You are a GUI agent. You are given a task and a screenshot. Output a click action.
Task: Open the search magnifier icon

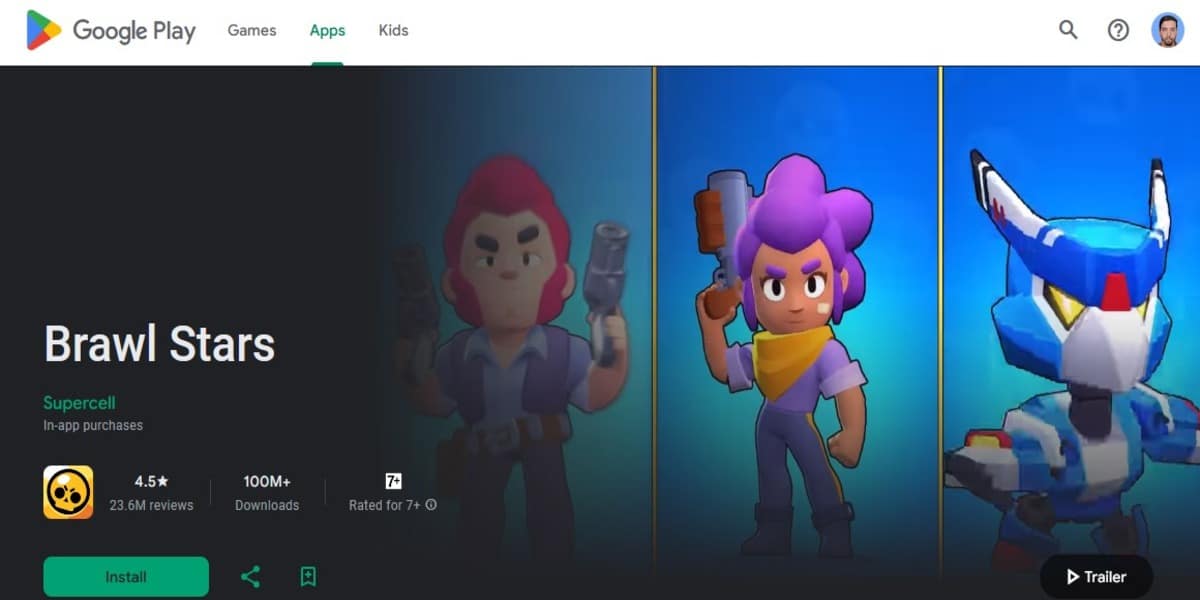1068,30
